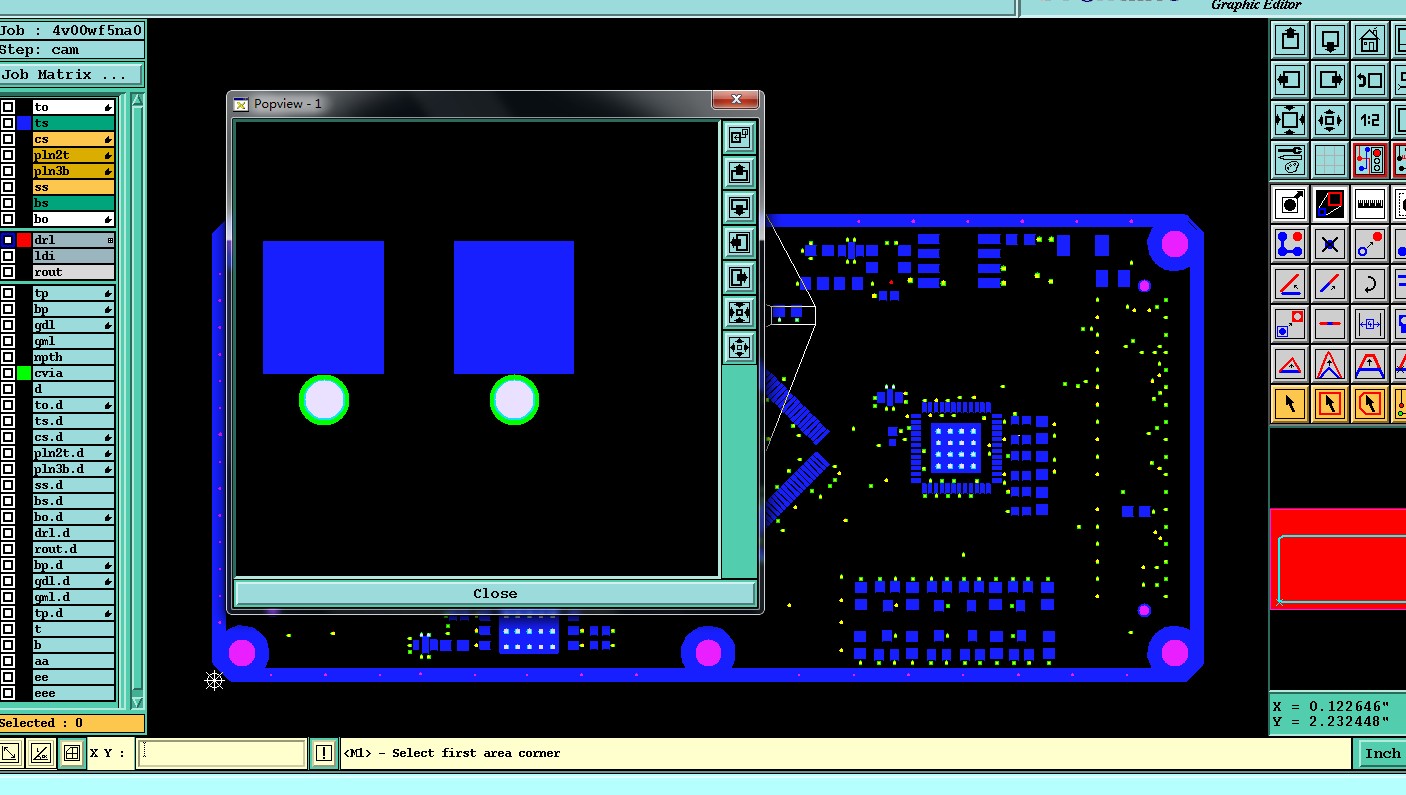Image resolution: width=1406 pixels, height=795 pixels.
Task: Click the previous view icon
Action: (x=1369, y=80)
